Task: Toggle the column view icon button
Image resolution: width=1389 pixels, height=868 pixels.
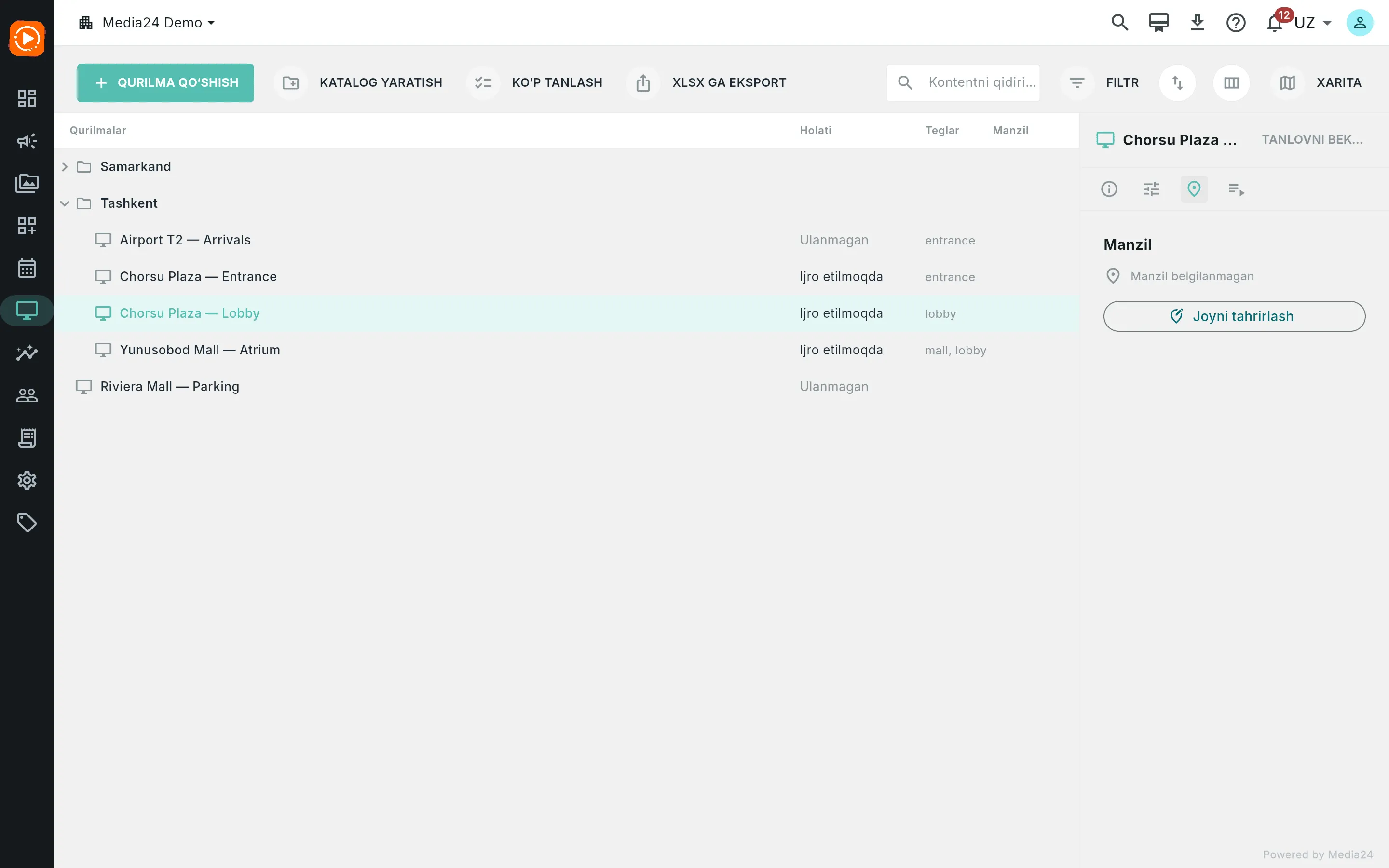Action: coord(1231,82)
